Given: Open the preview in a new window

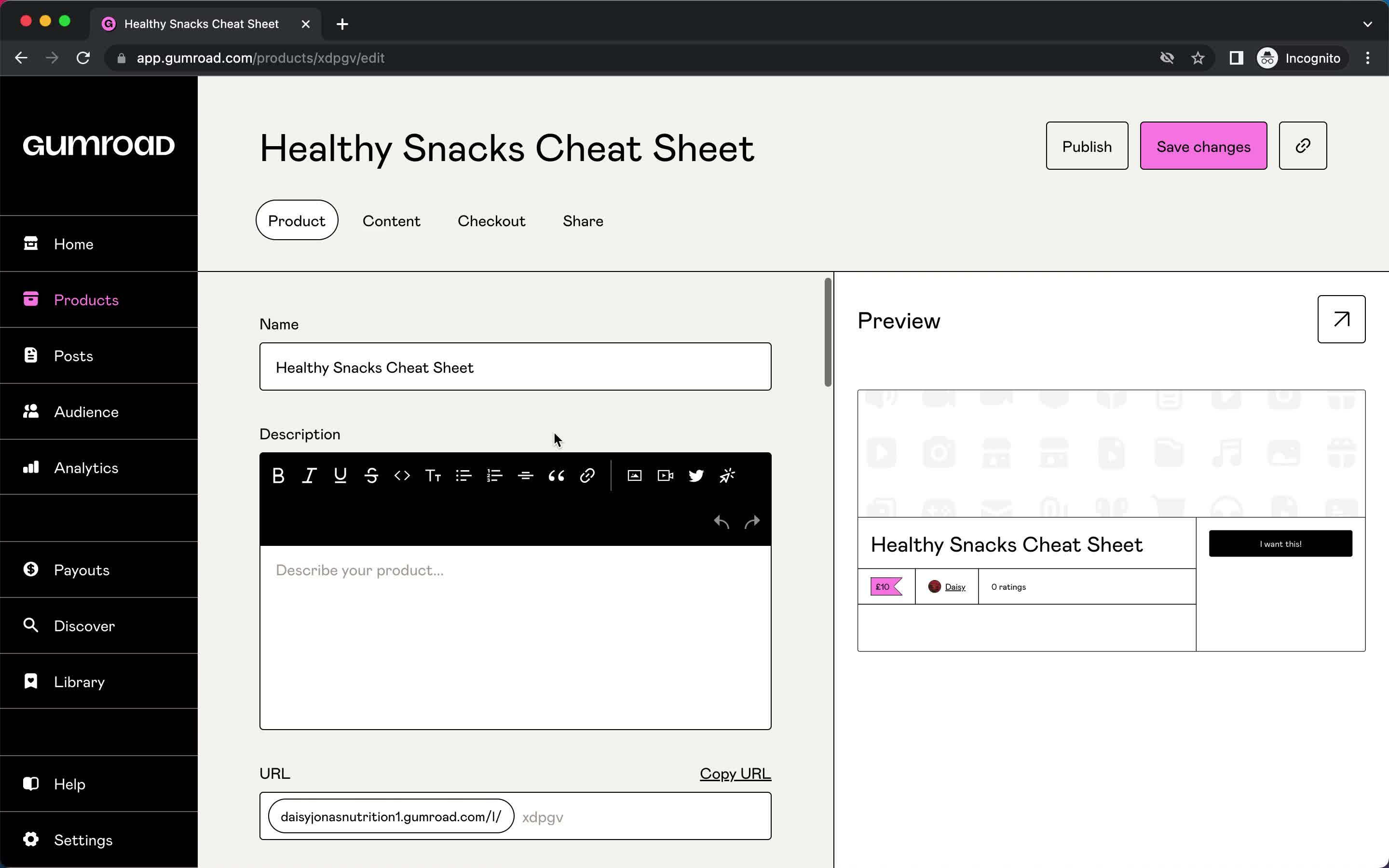Looking at the screenshot, I should 1341,319.
